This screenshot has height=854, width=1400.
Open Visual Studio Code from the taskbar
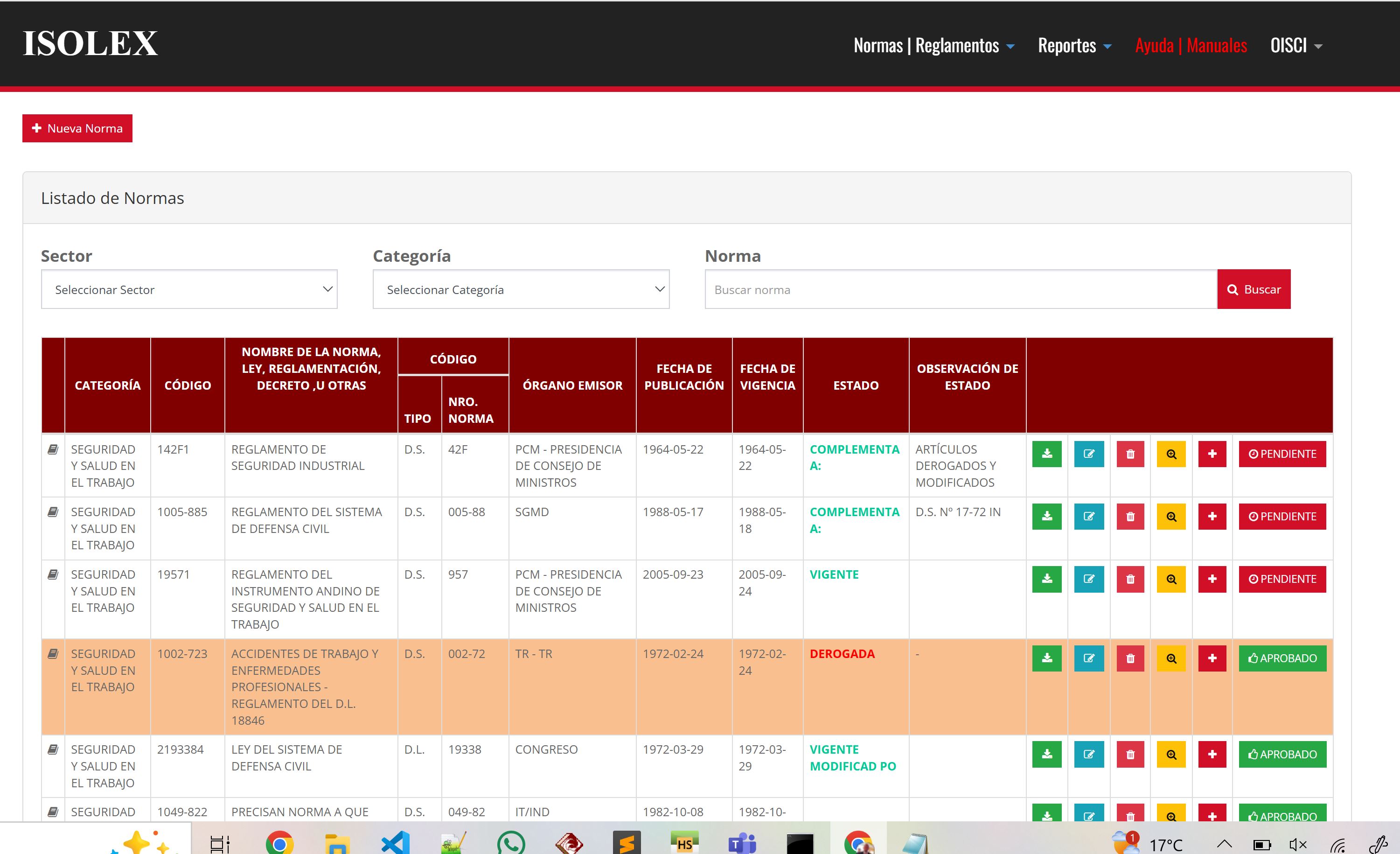(x=396, y=843)
